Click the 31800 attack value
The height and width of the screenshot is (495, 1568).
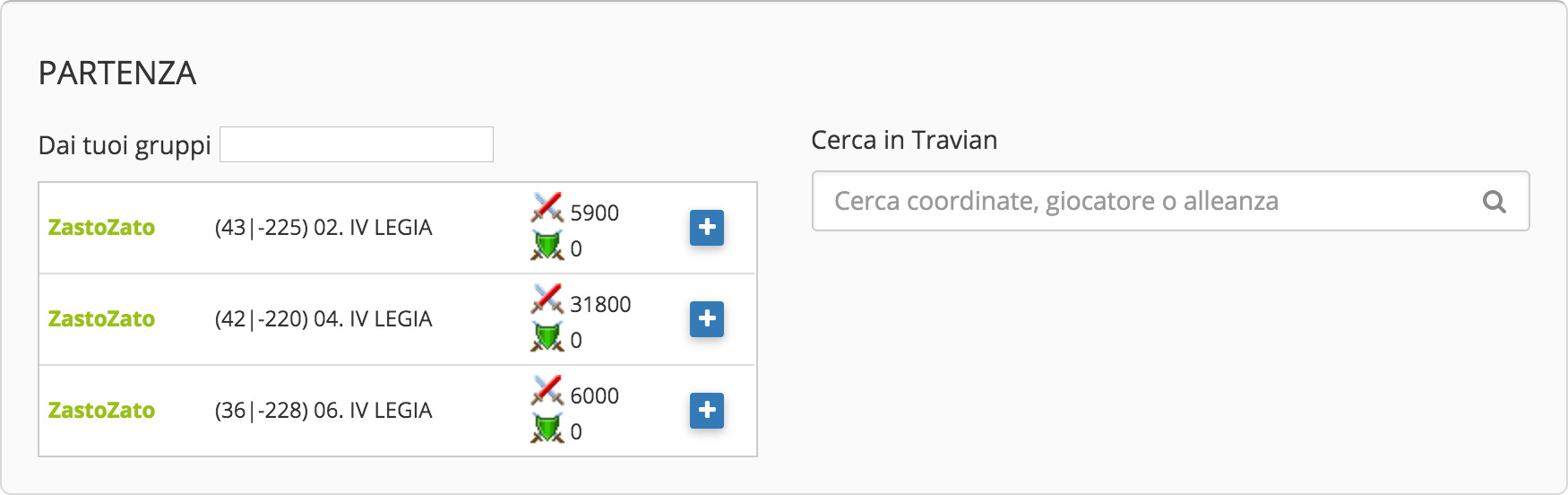[600, 305]
